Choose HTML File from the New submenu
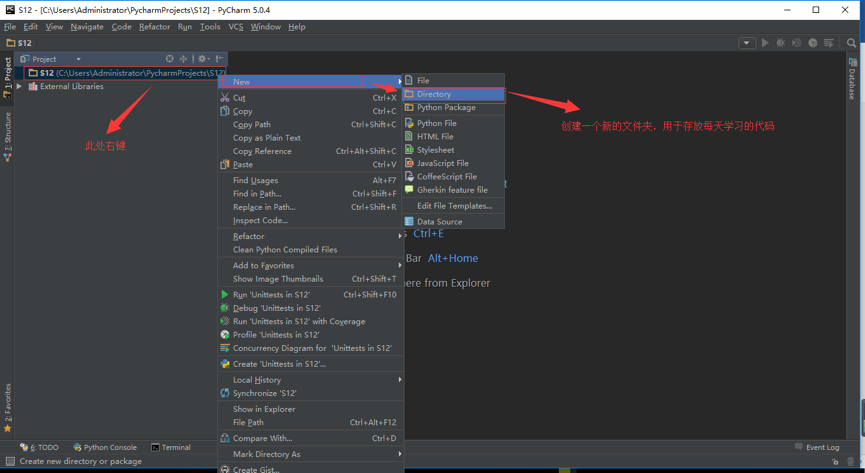Viewport: 865px width, 473px height. click(x=453, y=136)
